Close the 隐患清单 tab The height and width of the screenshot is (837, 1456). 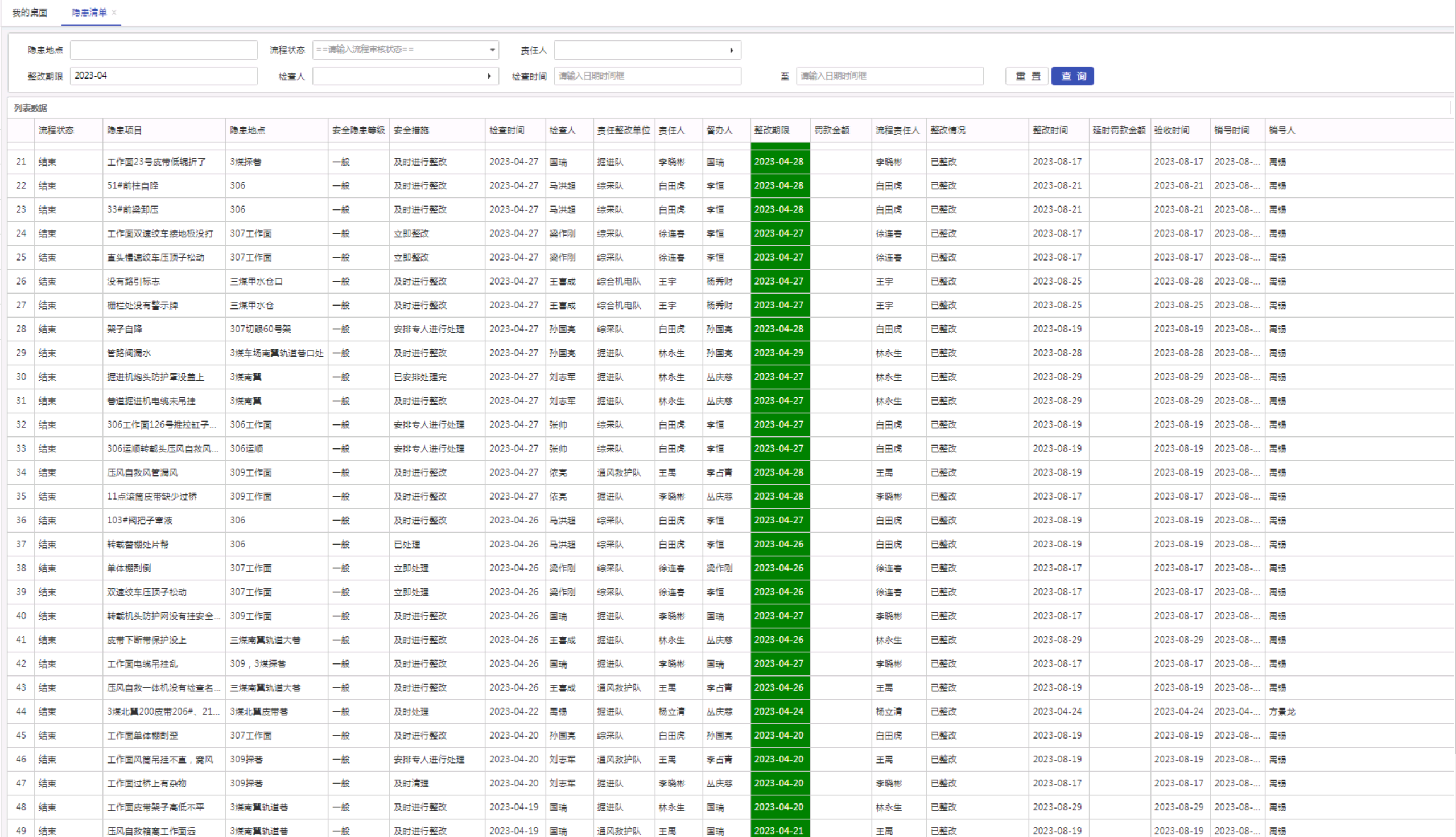pos(114,13)
